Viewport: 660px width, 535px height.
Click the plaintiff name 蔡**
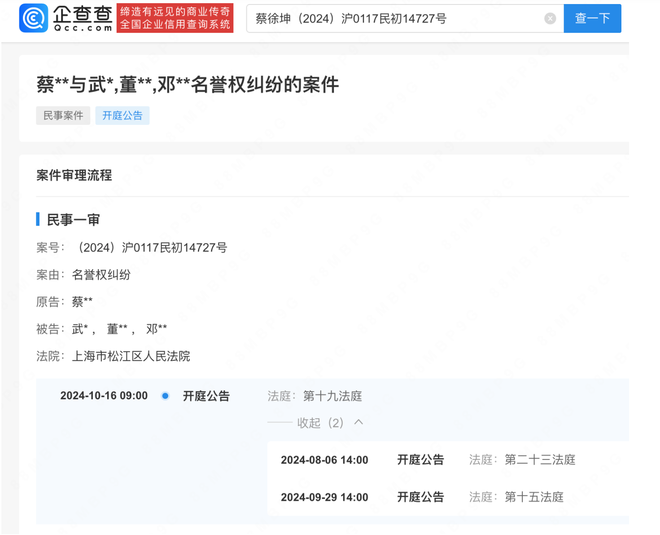point(82,302)
